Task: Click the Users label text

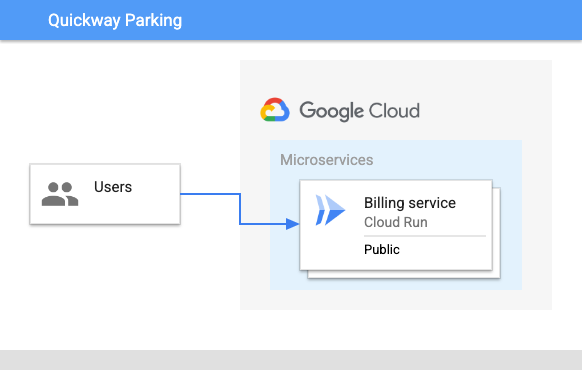Action: [113, 187]
